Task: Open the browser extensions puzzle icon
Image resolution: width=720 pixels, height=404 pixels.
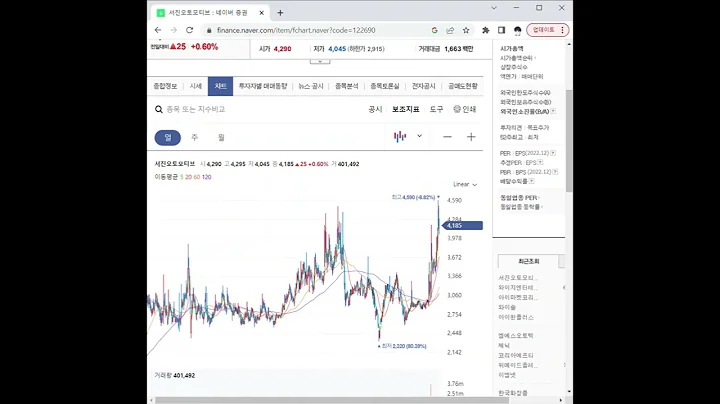Action: (x=485, y=30)
